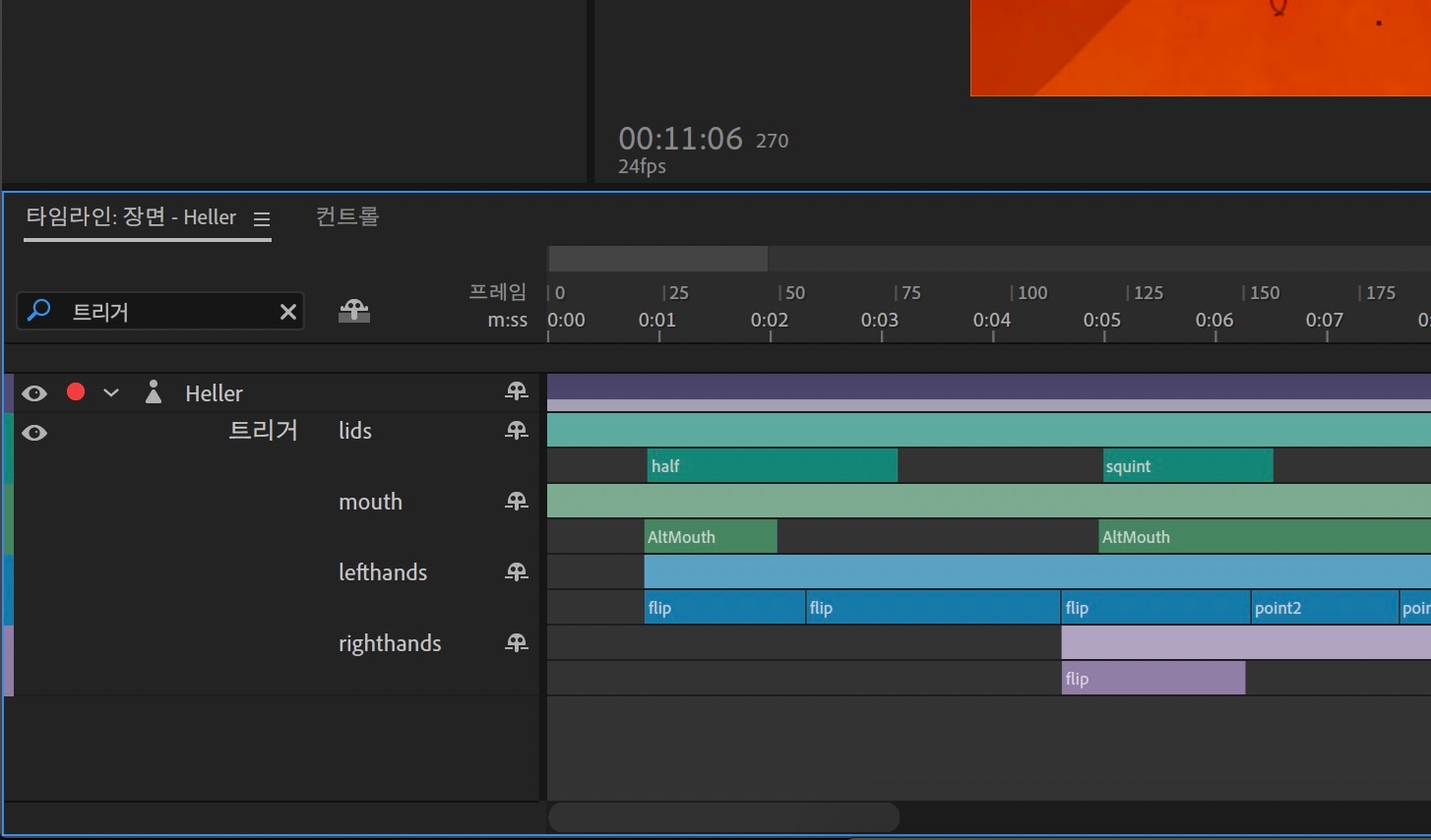Click the lids take bar in the timeline

click(x=989, y=430)
